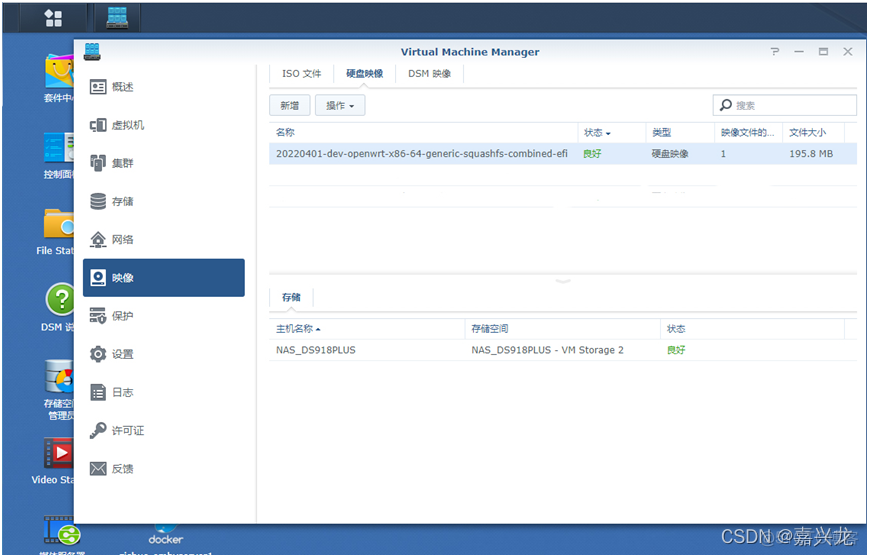
Task: Open the docker desktop icon
Action: pyautogui.click(x=165, y=534)
